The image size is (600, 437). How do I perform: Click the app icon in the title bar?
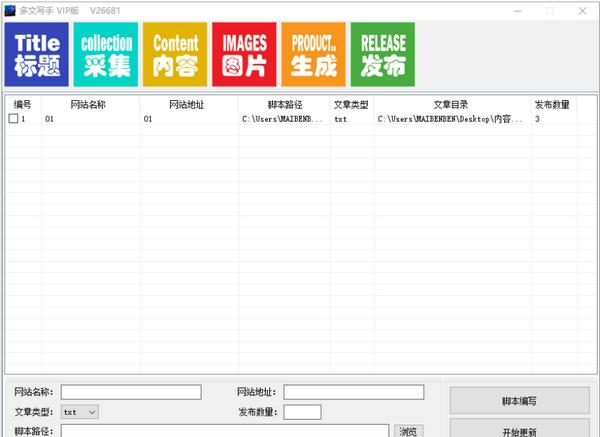click(x=10, y=11)
